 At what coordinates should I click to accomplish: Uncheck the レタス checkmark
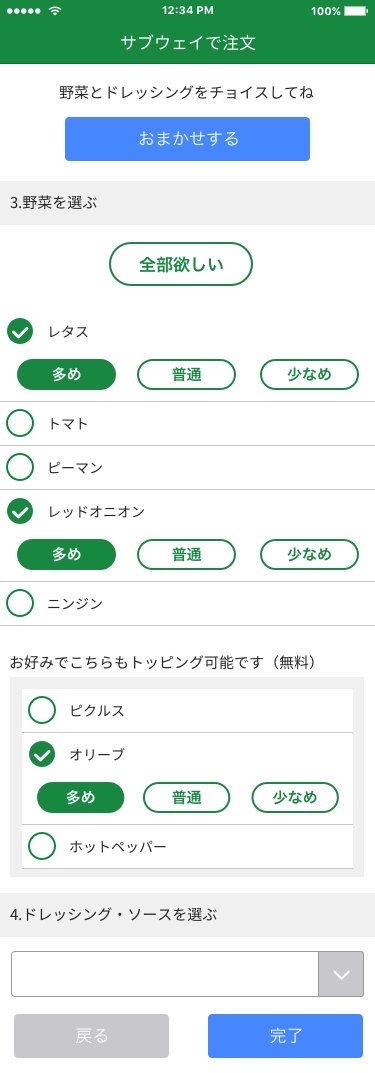[20, 332]
